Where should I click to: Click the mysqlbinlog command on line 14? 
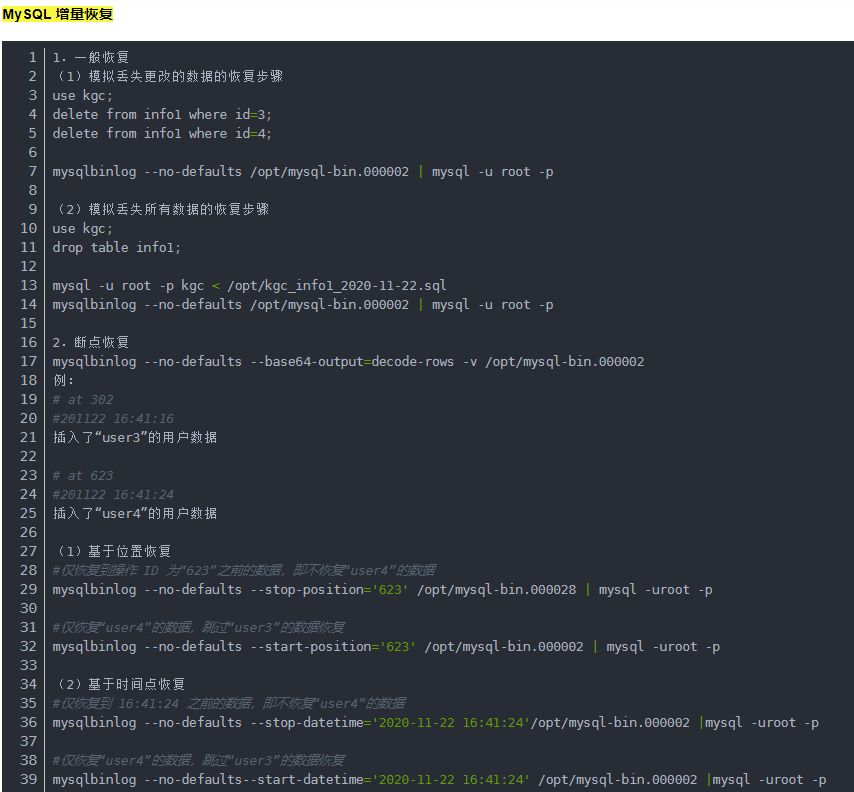(x=303, y=304)
